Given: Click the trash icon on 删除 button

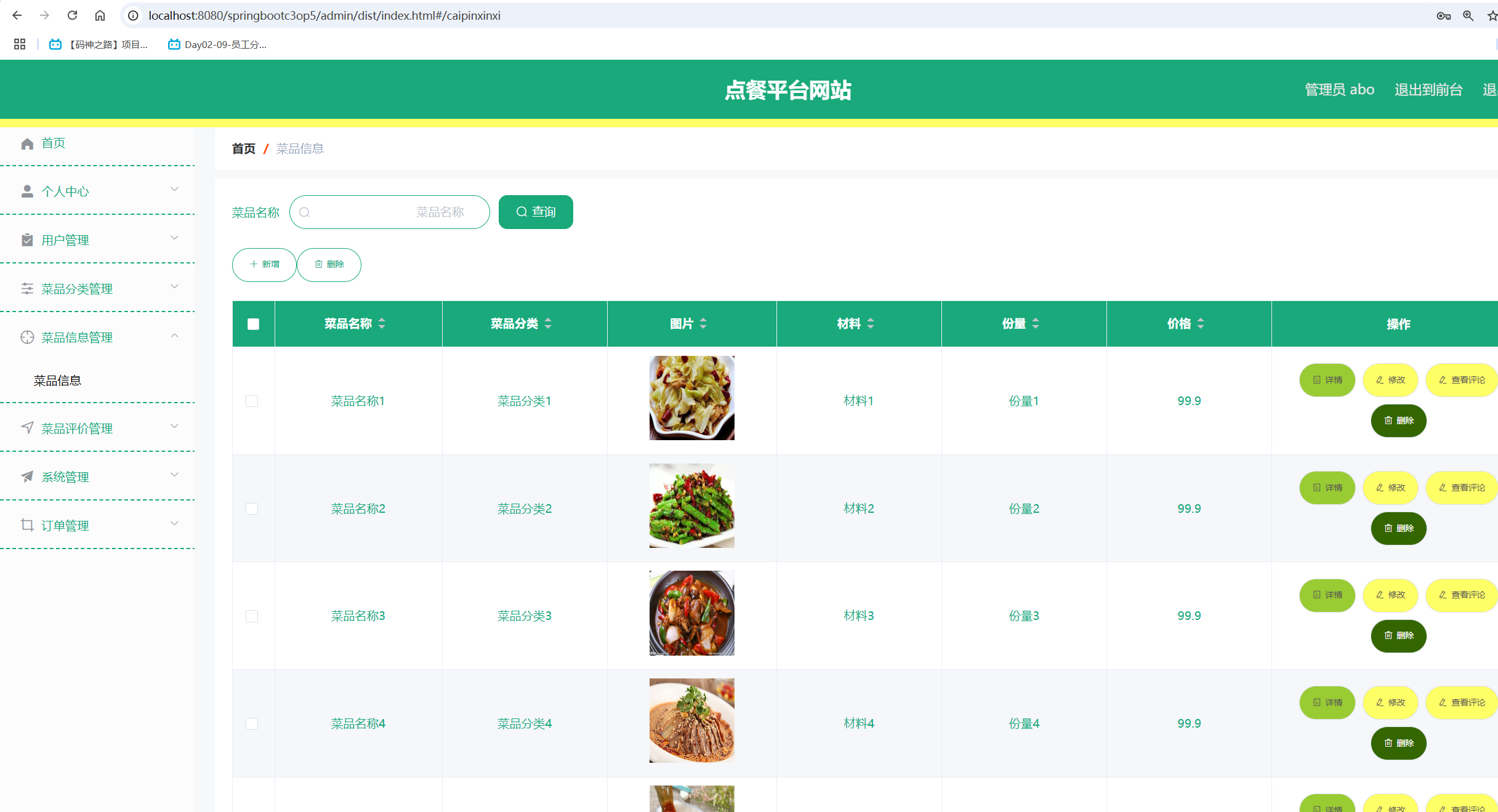Looking at the screenshot, I should tap(319, 265).
